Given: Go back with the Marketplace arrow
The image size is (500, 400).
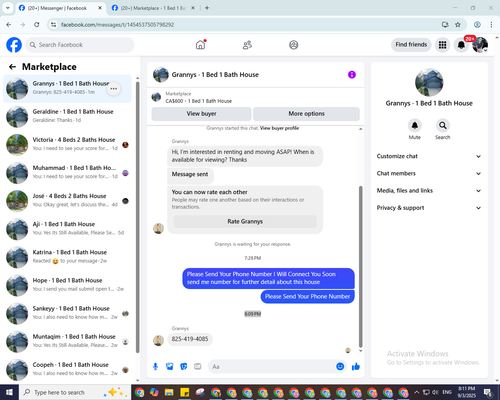Looking at the screenshot, I should [x=12, y=67].
